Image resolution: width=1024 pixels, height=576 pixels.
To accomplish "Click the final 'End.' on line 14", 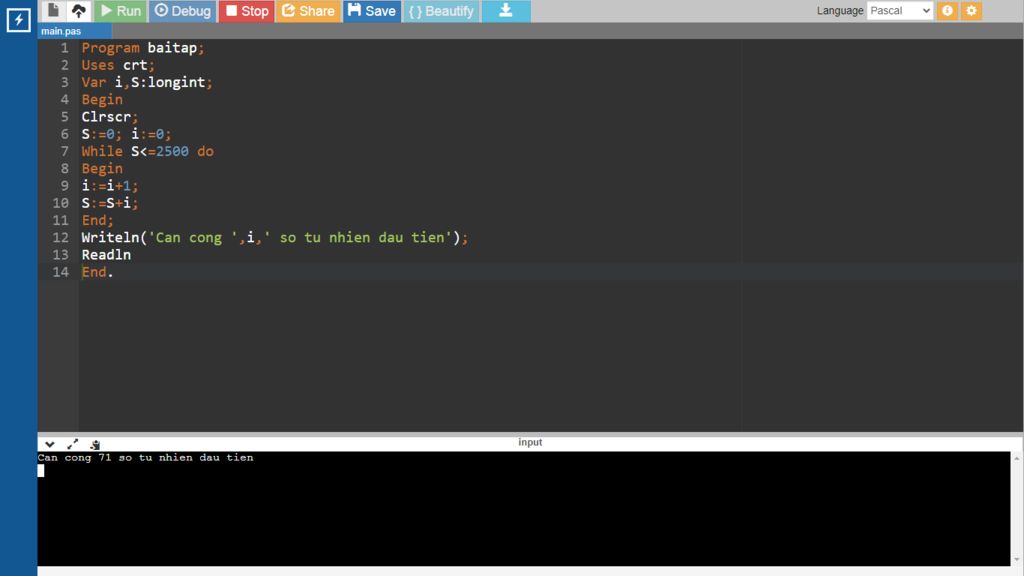I will [97, 272].
